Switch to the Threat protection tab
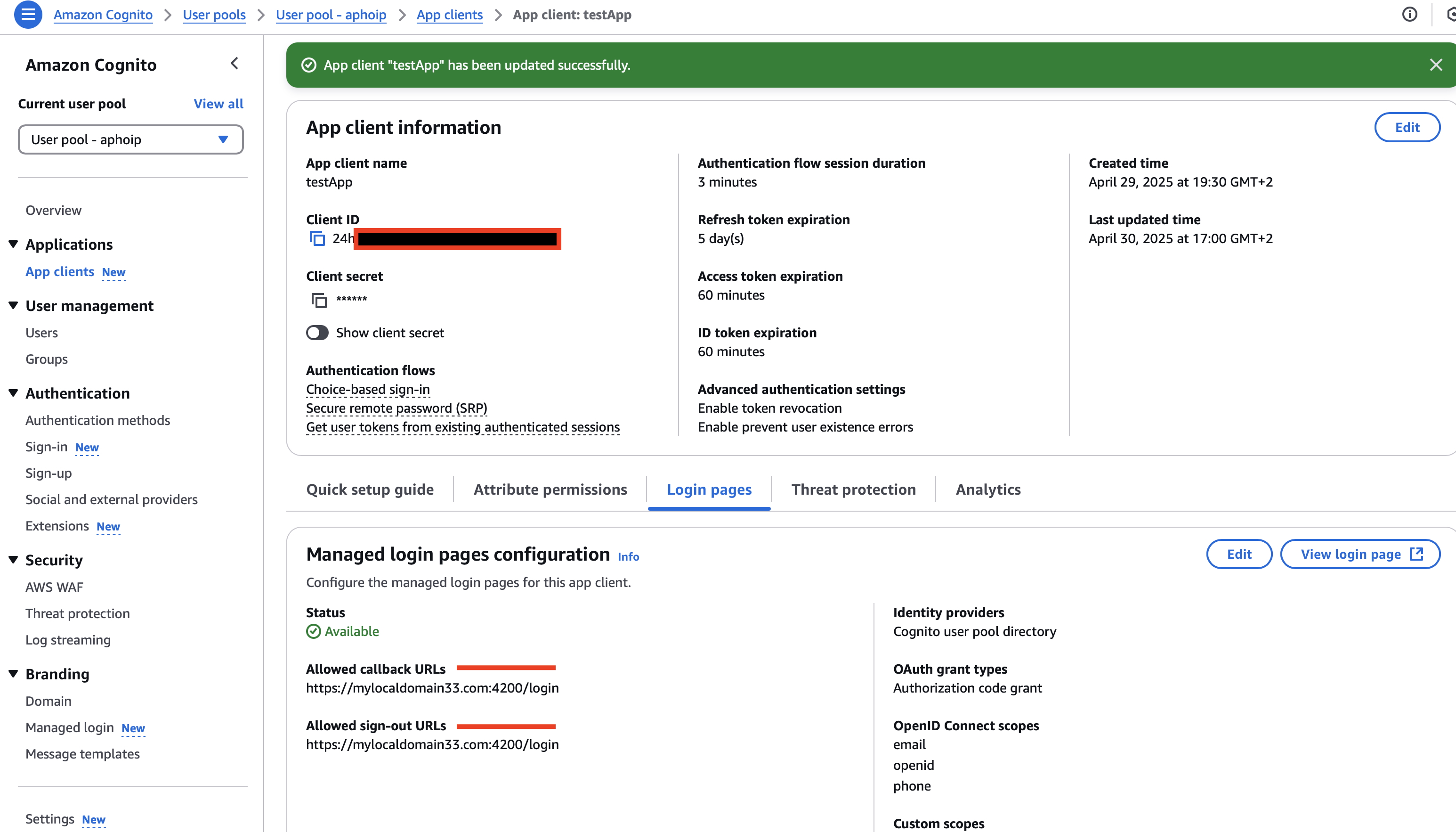 pos(853,489)
